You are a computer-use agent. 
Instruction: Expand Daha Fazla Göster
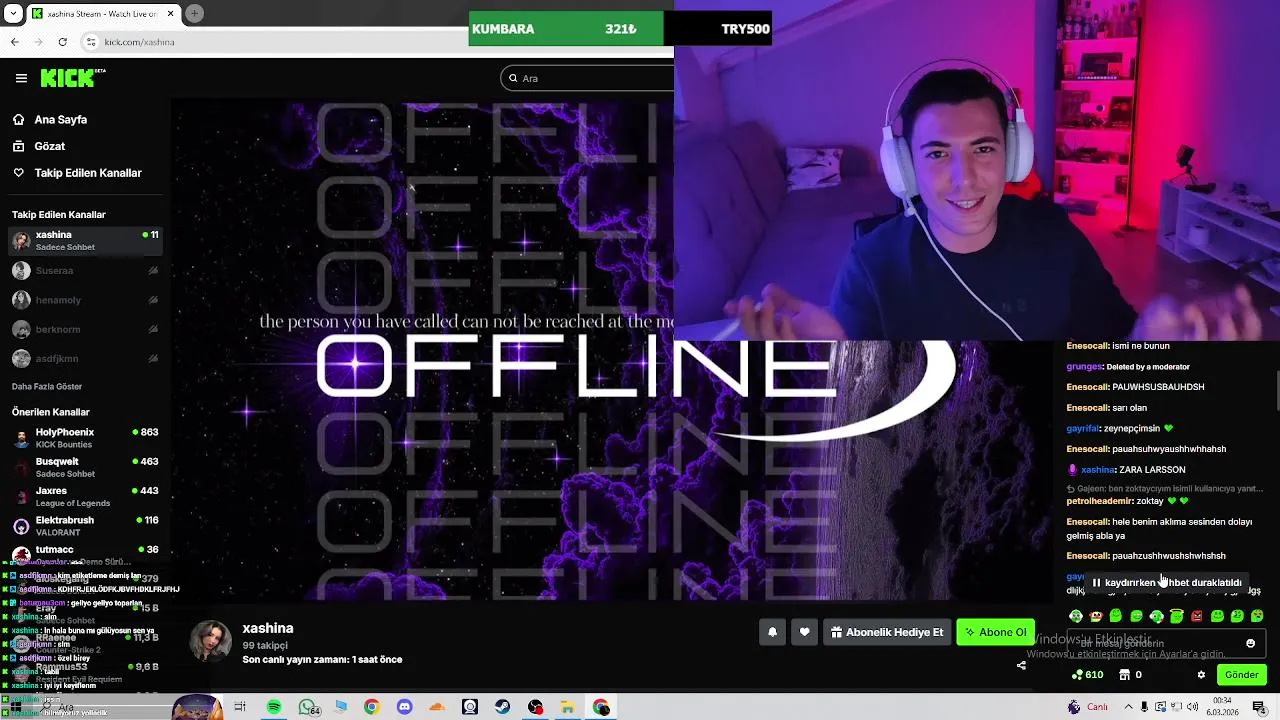pos(47,386)
